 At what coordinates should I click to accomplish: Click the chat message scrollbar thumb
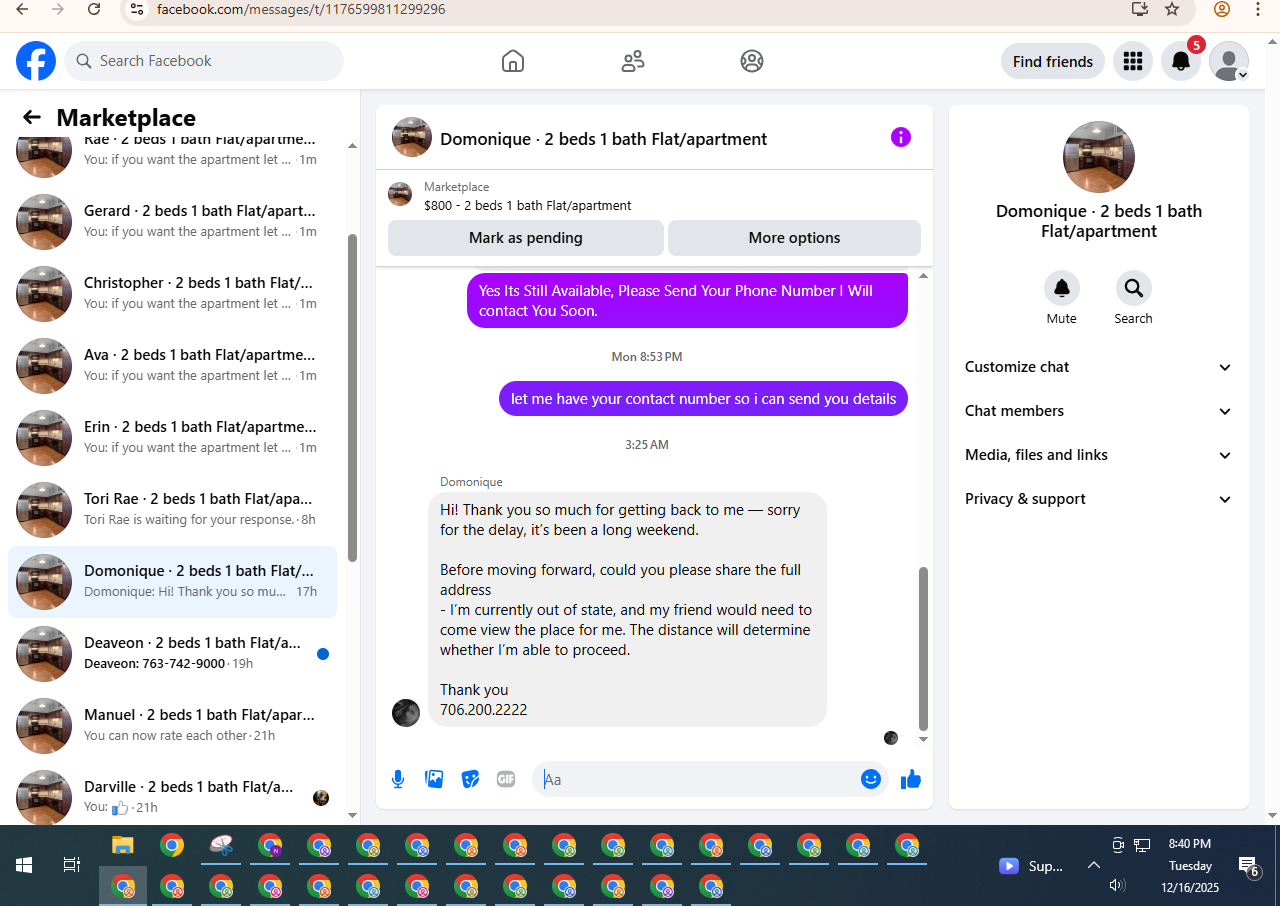923,648
